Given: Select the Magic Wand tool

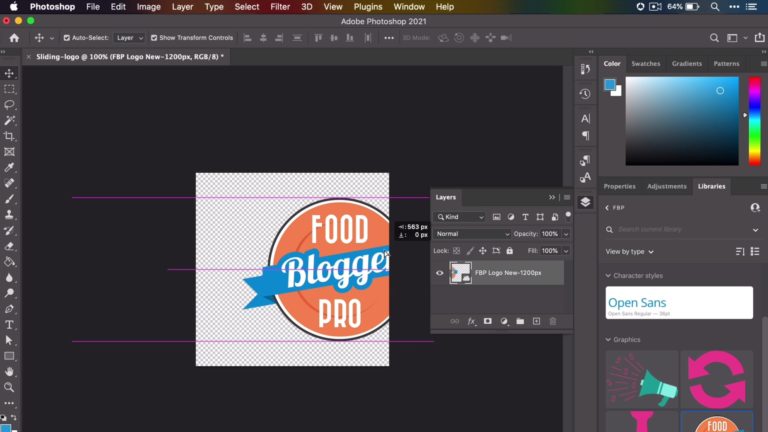Looking at the screenshot, I should point(9,120).
